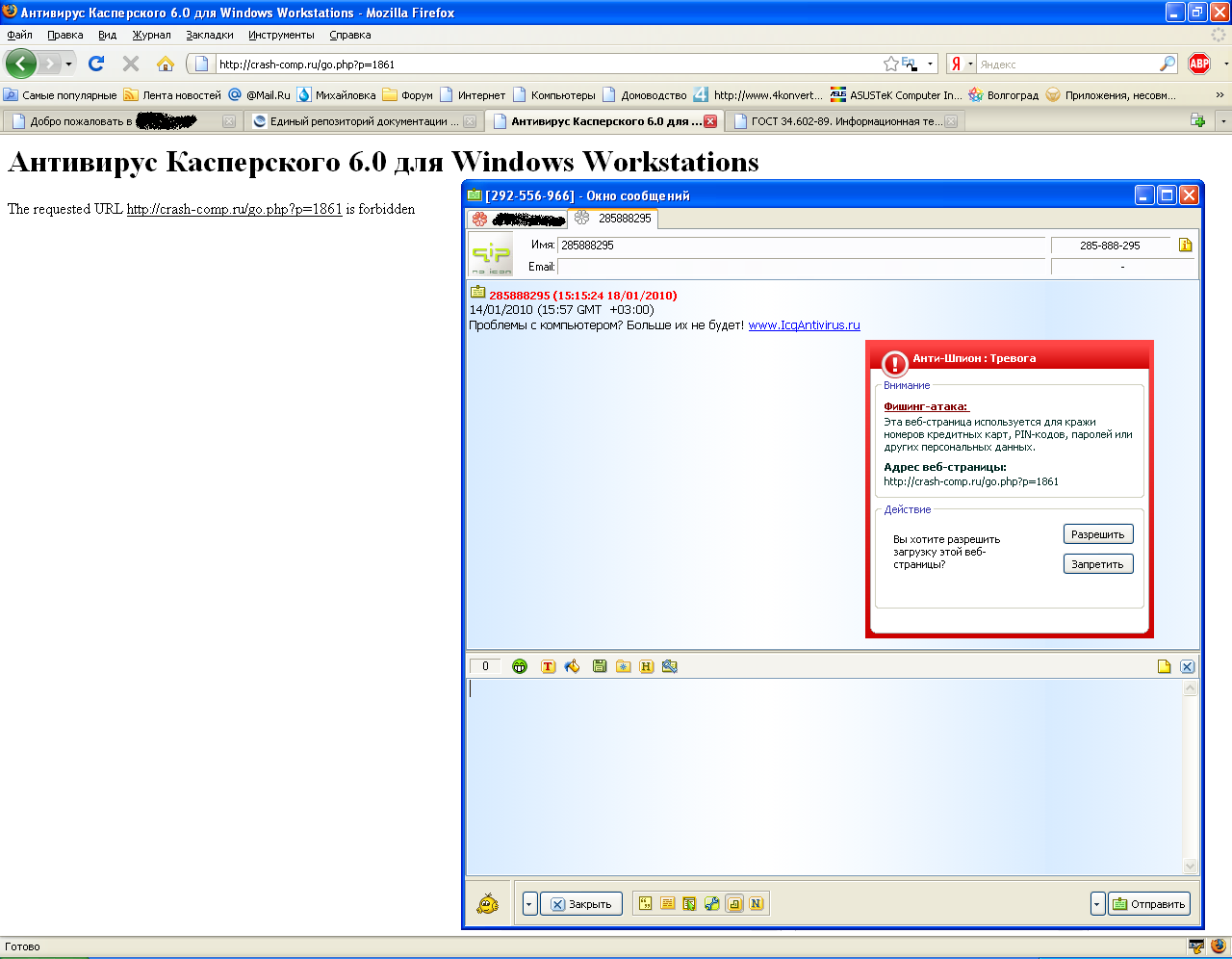Click the paint bucket background color icon
The width and height of the screenshot is (1232, 959).
click(x=573, y=666)
